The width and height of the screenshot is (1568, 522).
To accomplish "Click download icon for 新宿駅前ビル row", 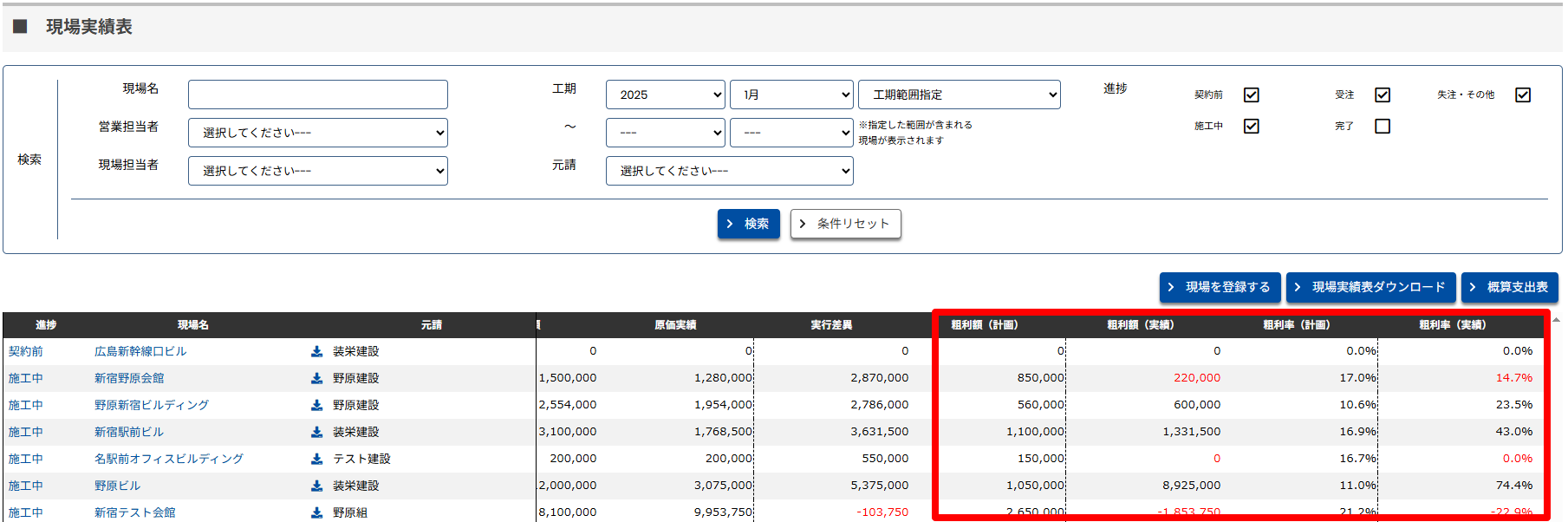I will point(317,432).
